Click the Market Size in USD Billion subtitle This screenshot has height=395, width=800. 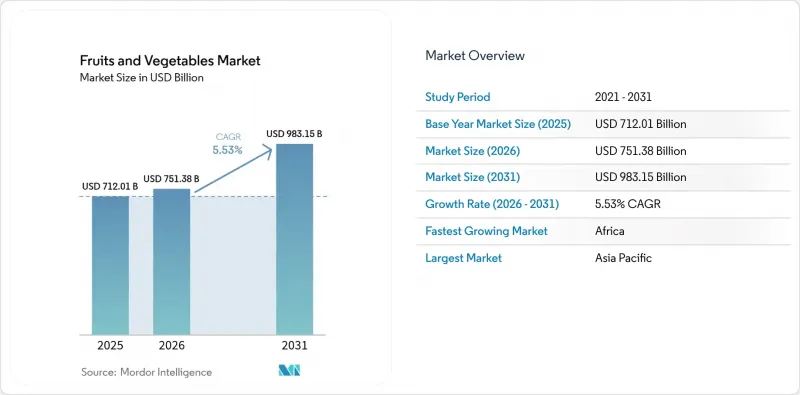(x=142, y=78)
